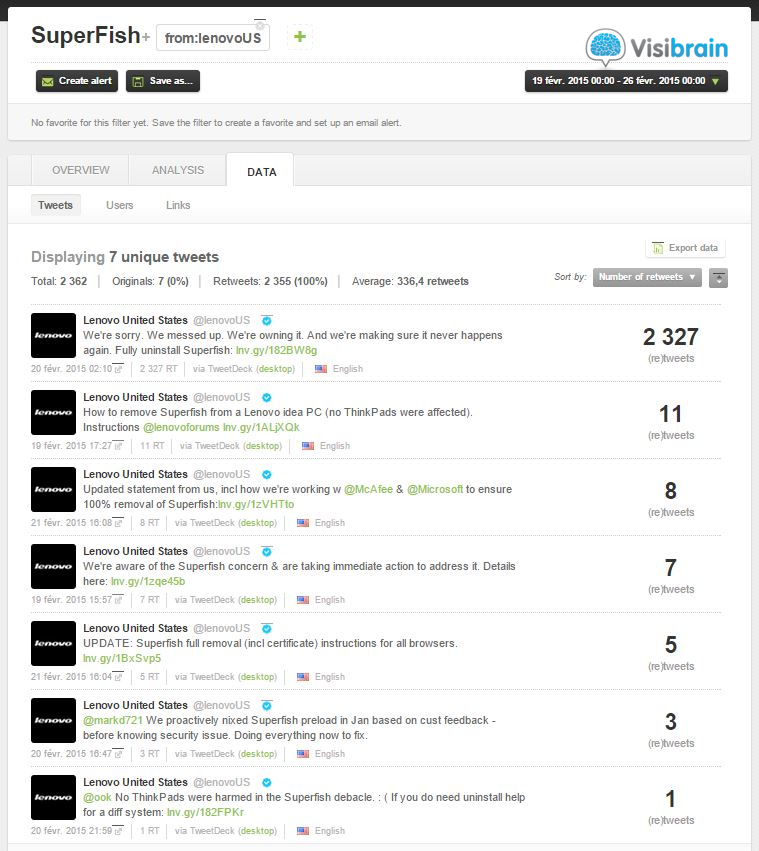Click verified badge on the "We're sorry" tweet

267,320
